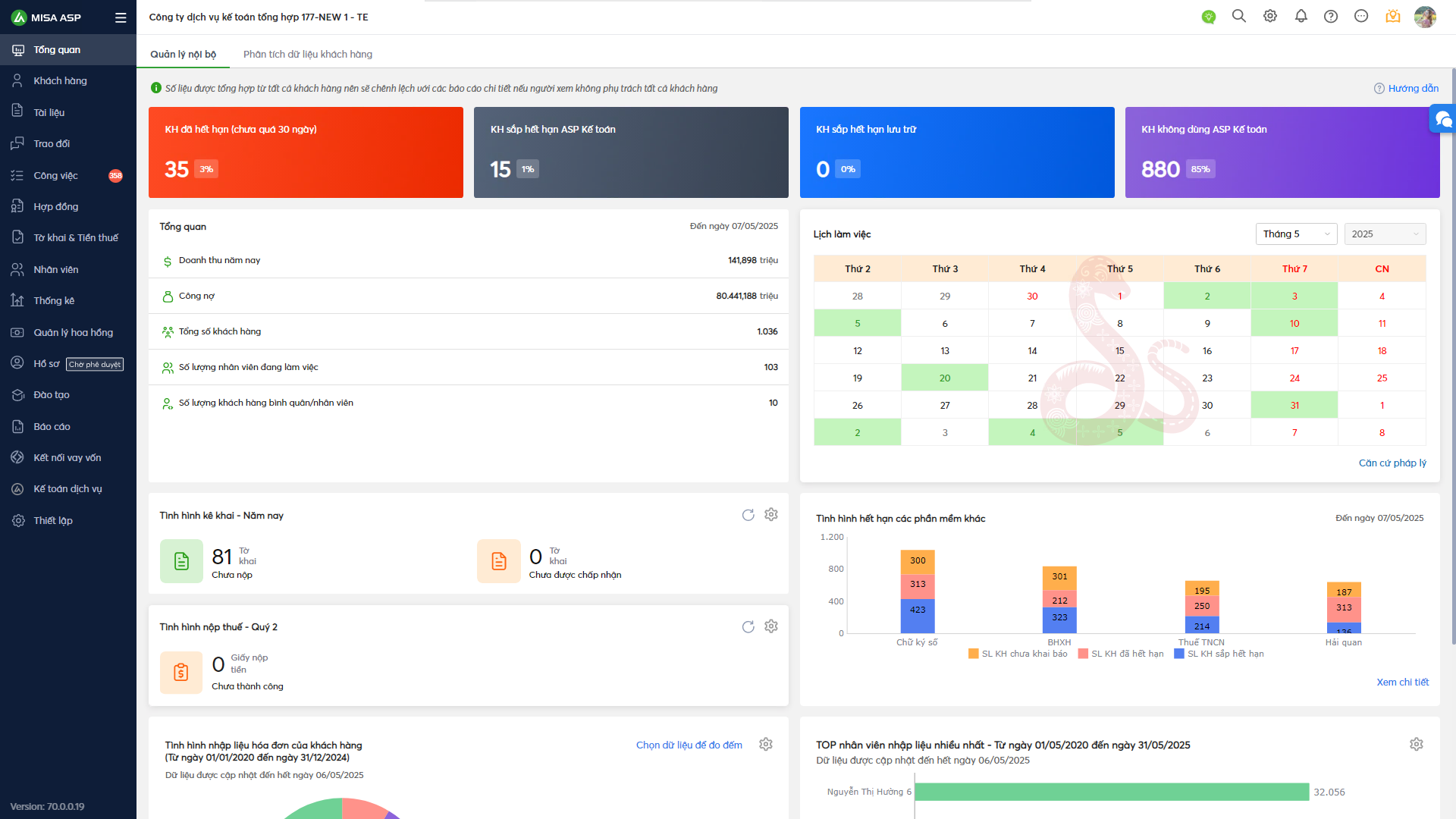Open notifications bell icon
Image resolution: width=1456 pixels, height=819 pixels.
click(1301, 16)
